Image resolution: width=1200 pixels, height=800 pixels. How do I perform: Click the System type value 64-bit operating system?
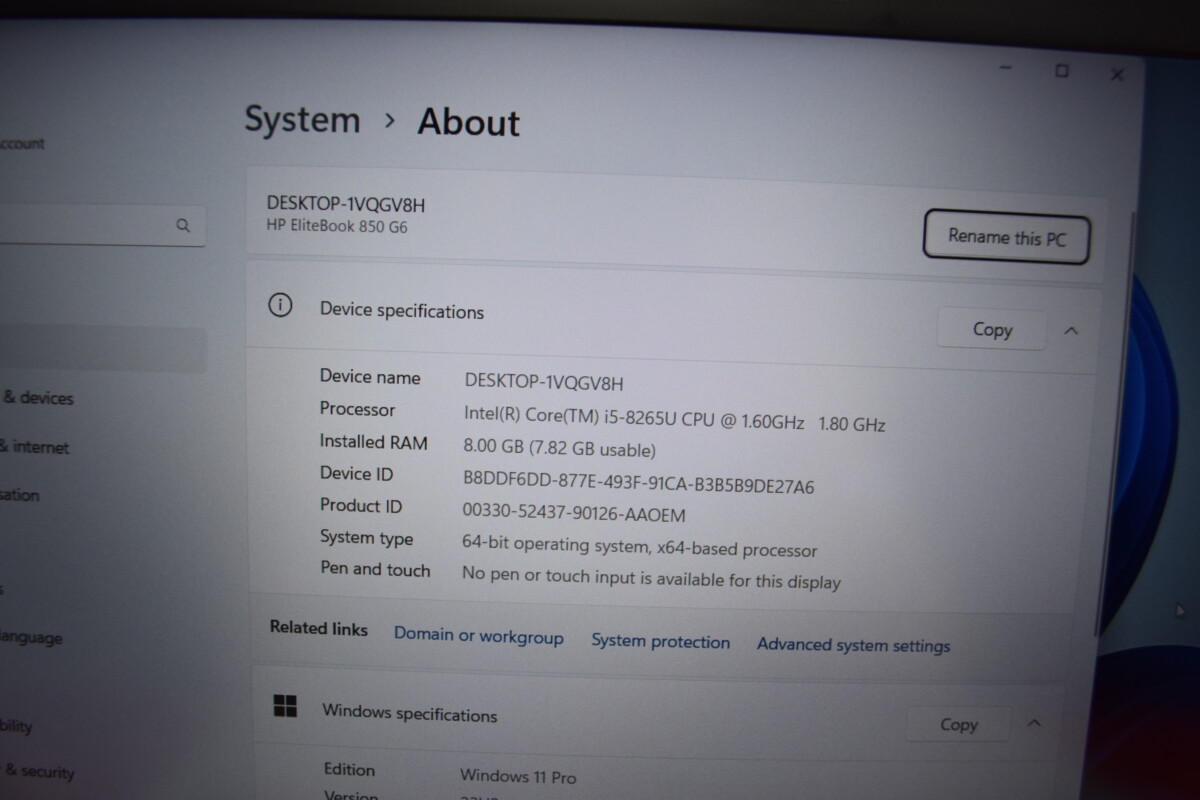click(x=640, y=547)
